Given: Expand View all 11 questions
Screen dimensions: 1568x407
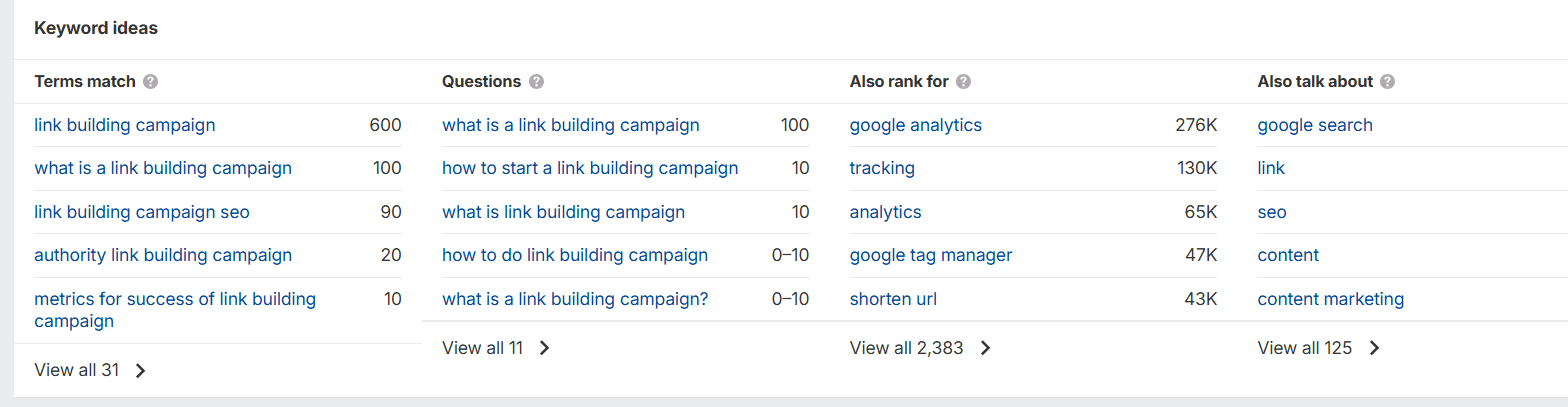Looking at the screenshot, I should [496, 348].
